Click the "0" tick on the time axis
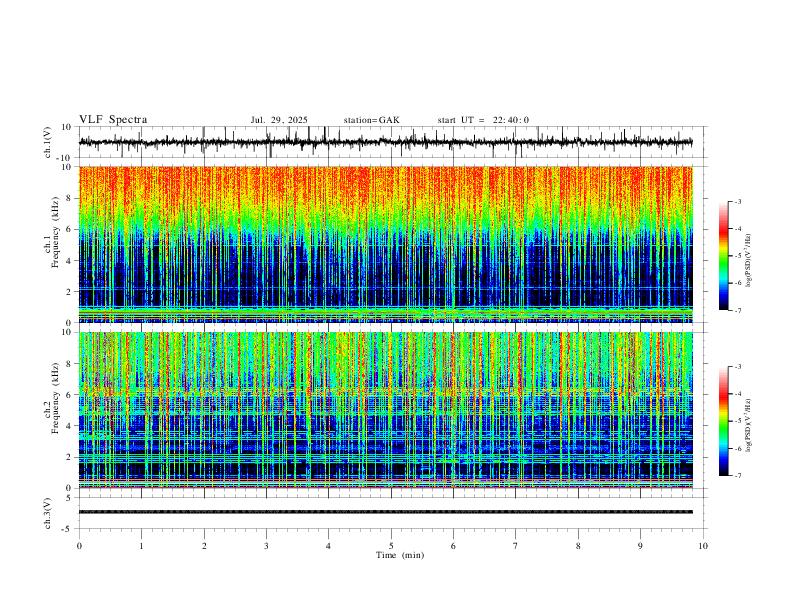This screenshot has height=612, width=792. (79, 546)
